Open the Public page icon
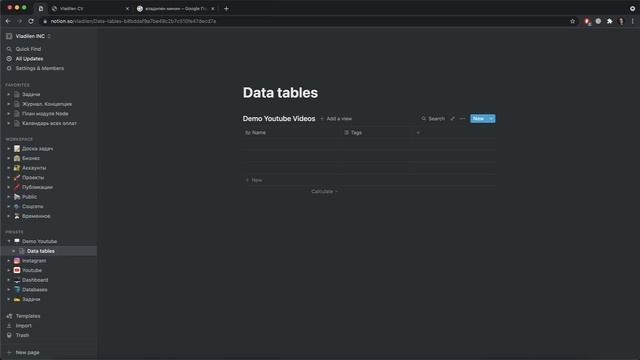The width and height of the screenshot is (640, 360). click(17, 197)
